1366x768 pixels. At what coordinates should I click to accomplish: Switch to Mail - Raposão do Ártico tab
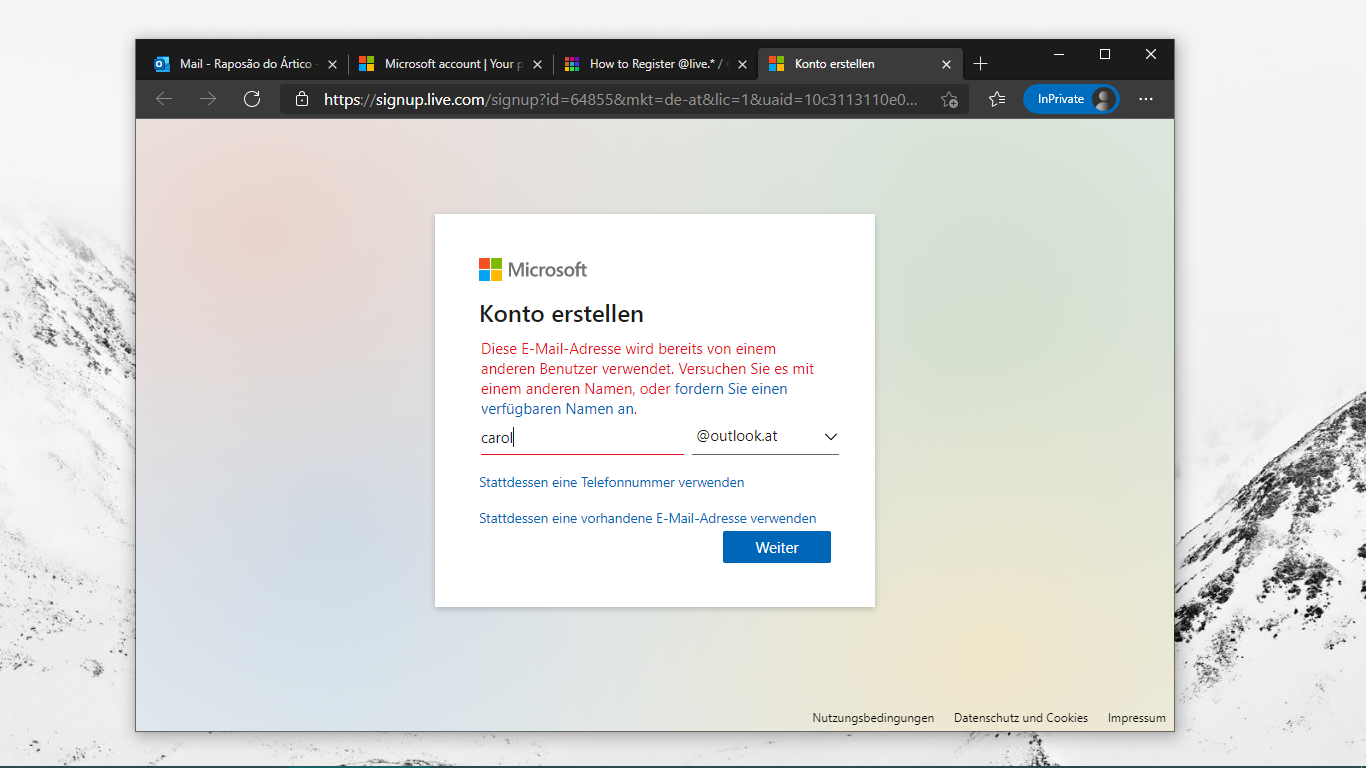click(246, 64)
